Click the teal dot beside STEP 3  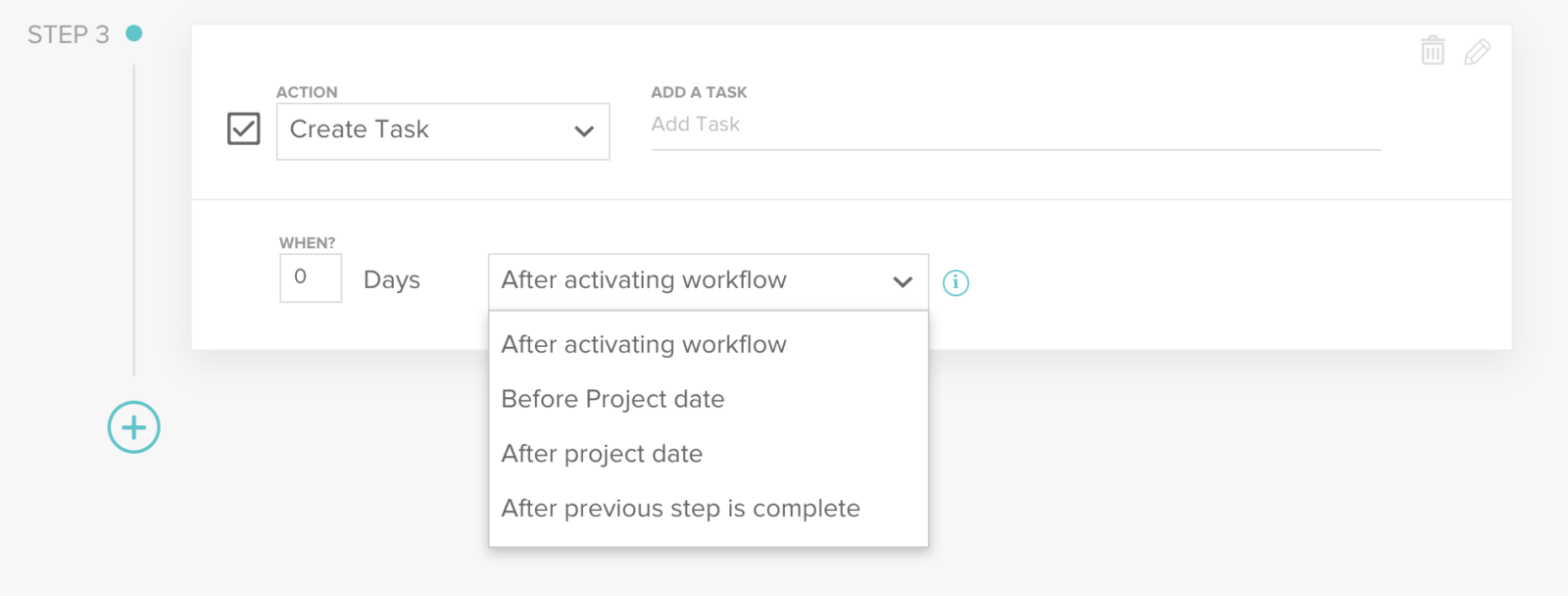(x=134, y=31)
